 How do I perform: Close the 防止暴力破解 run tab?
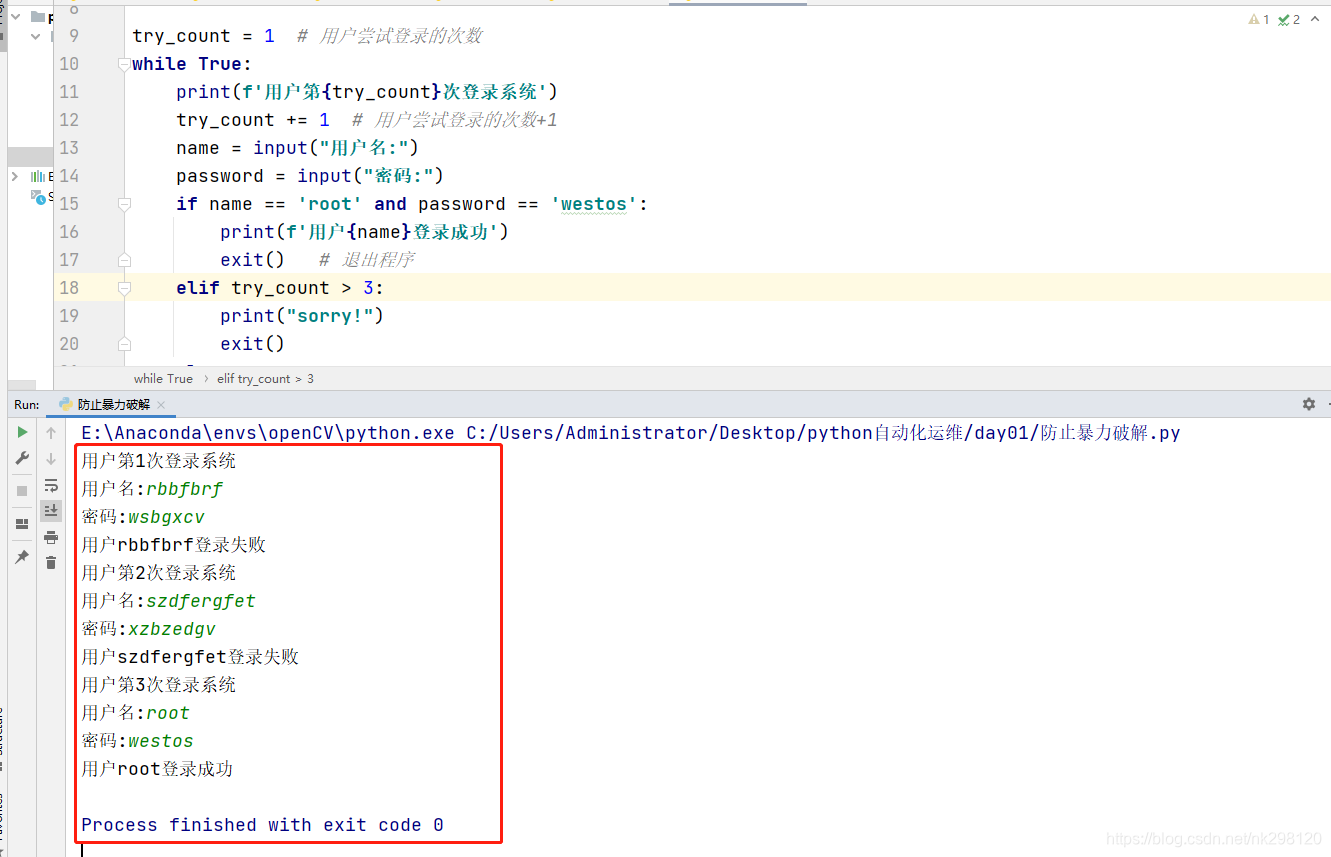(x=161, y=405)
